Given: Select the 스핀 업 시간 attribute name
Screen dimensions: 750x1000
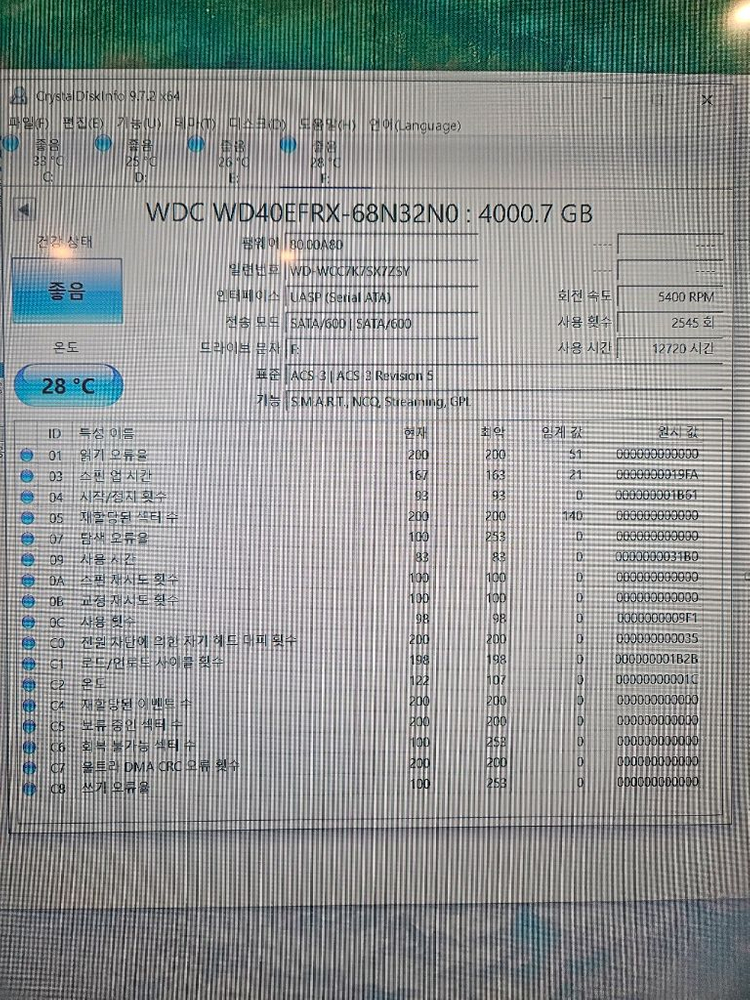Looking at the screenshot, I should tap(115, 476).
